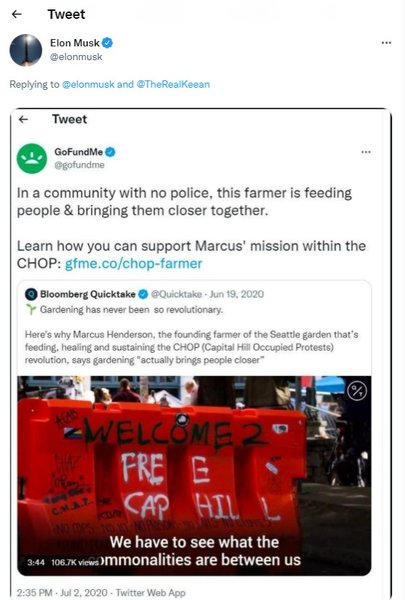Go back using the top back arrow

pyautogui.click(x=17, y=14)
